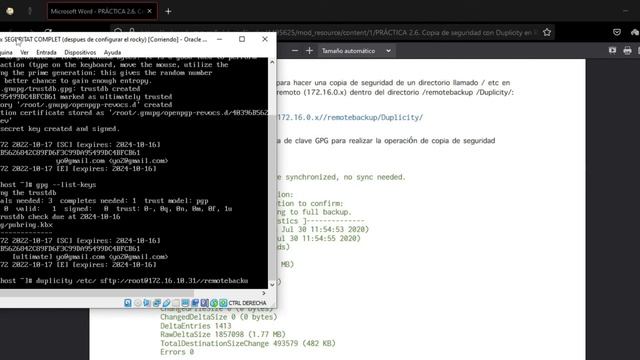Click the VM window scroll up arrow
This screenshot has height=360, width=640.
(272, 62)
